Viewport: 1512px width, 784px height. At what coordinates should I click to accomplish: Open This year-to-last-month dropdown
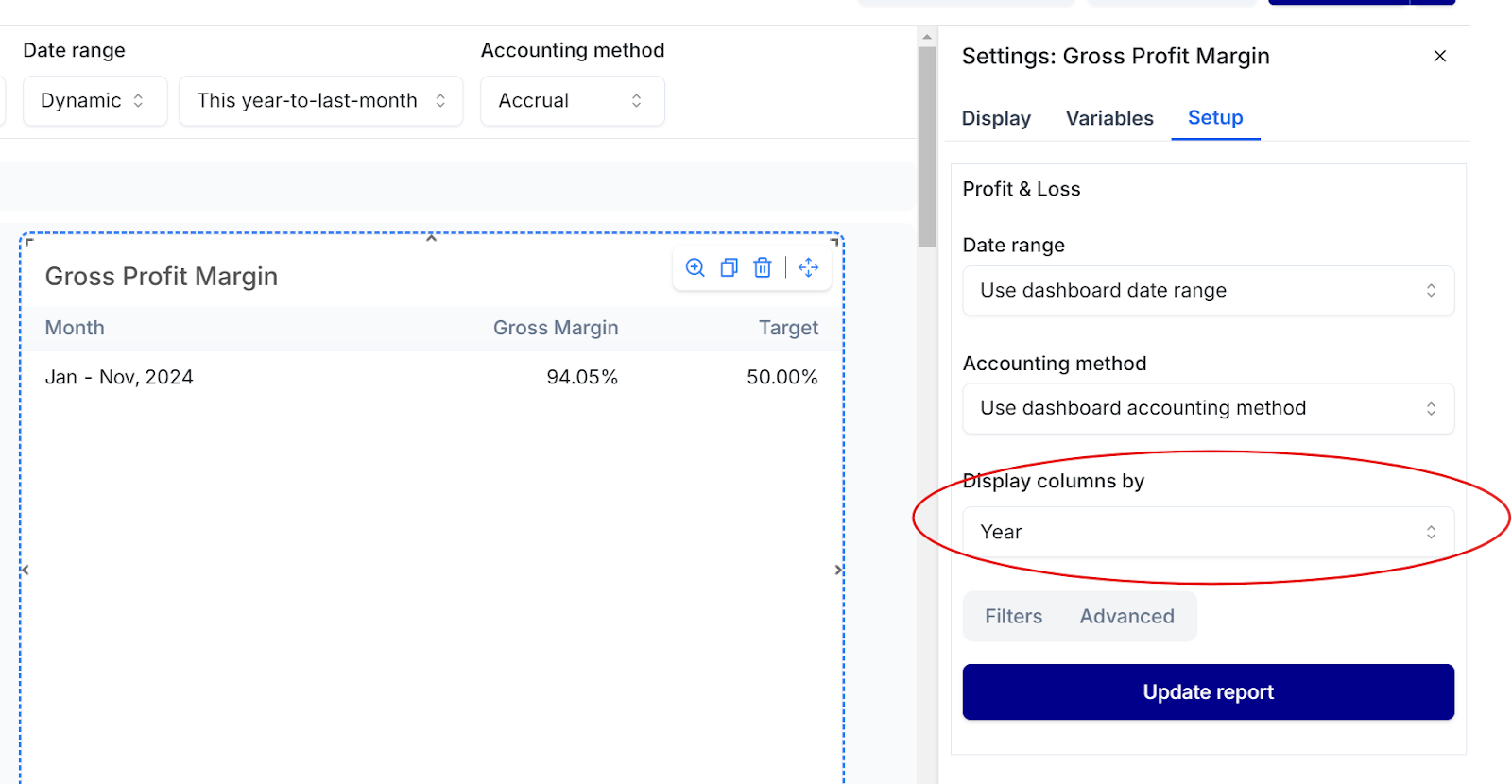click(321, 100)
